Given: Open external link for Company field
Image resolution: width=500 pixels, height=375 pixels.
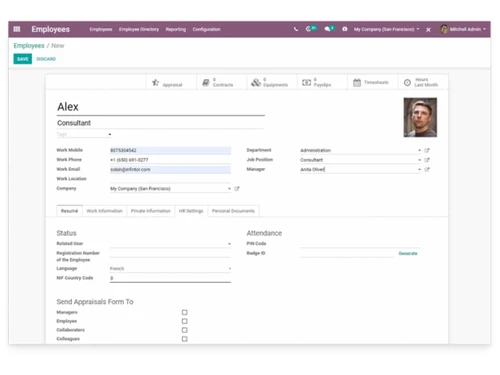Looking at the screenshot, I should coord(237,189).
